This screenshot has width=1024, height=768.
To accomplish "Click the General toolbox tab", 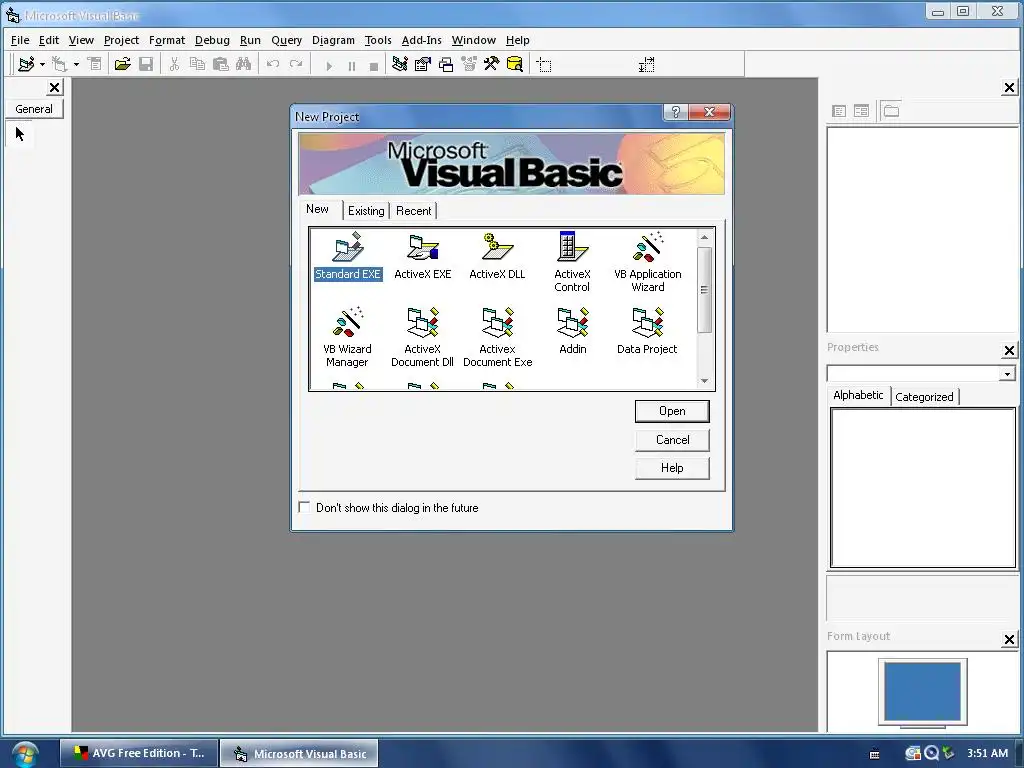I will pyautogui.click(x=34, y=109).
